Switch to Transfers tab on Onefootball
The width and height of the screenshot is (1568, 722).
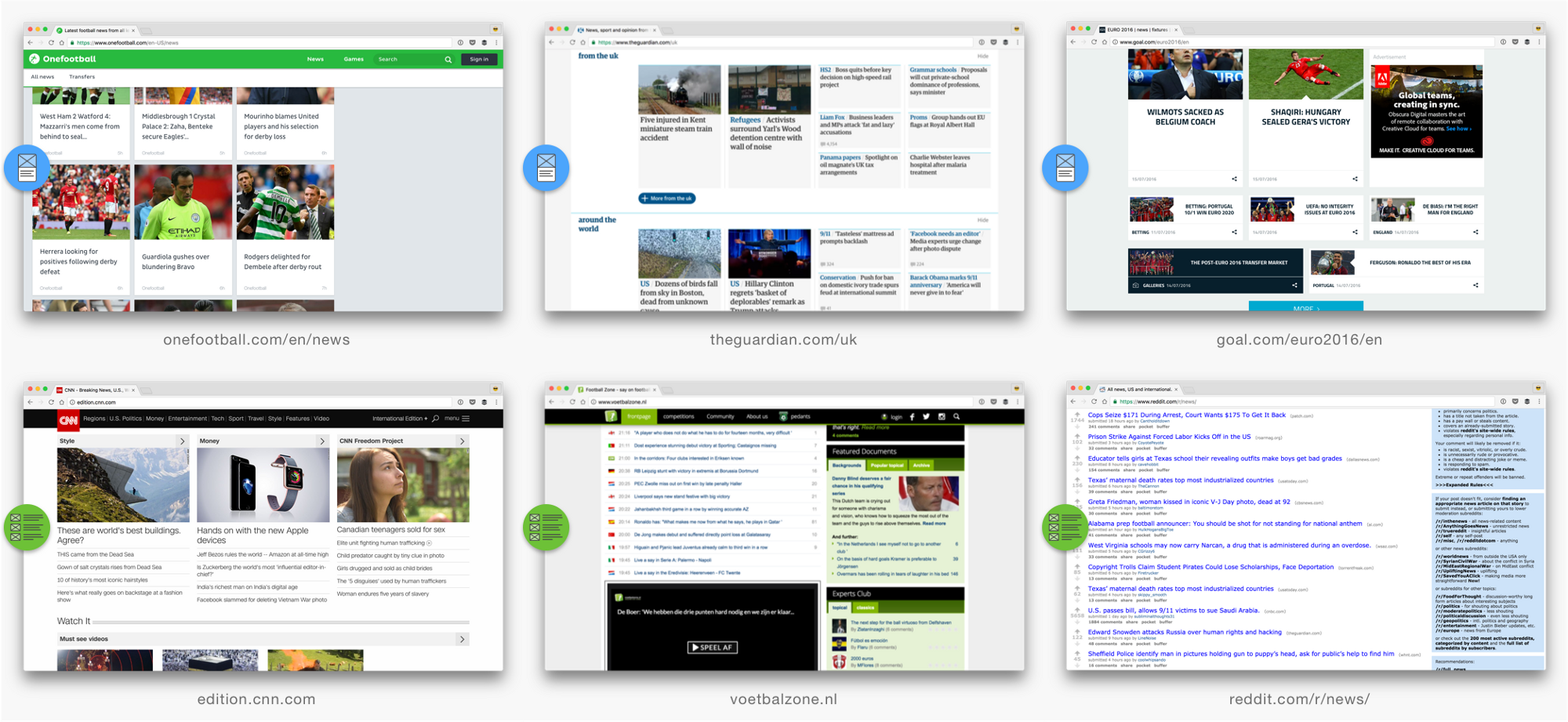[x=82, y=77]
